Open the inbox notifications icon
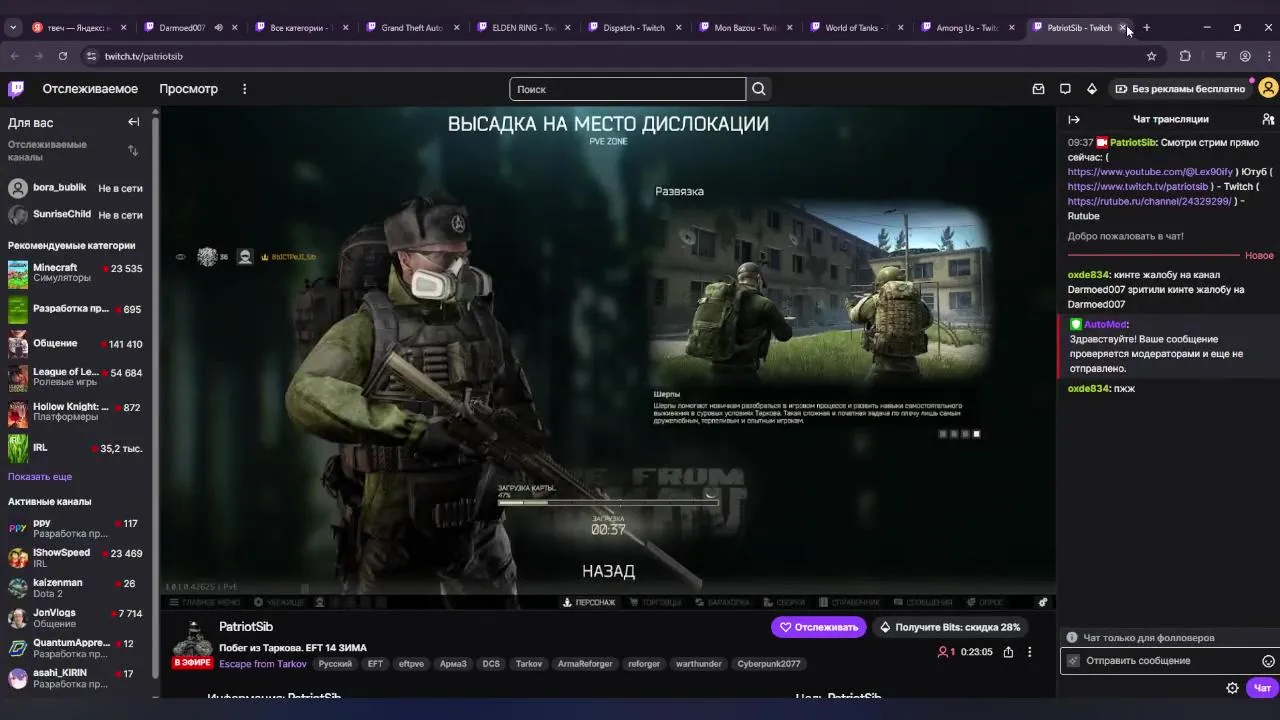The height and width of the screenshot is (720, 1280). click(1038, 89)
